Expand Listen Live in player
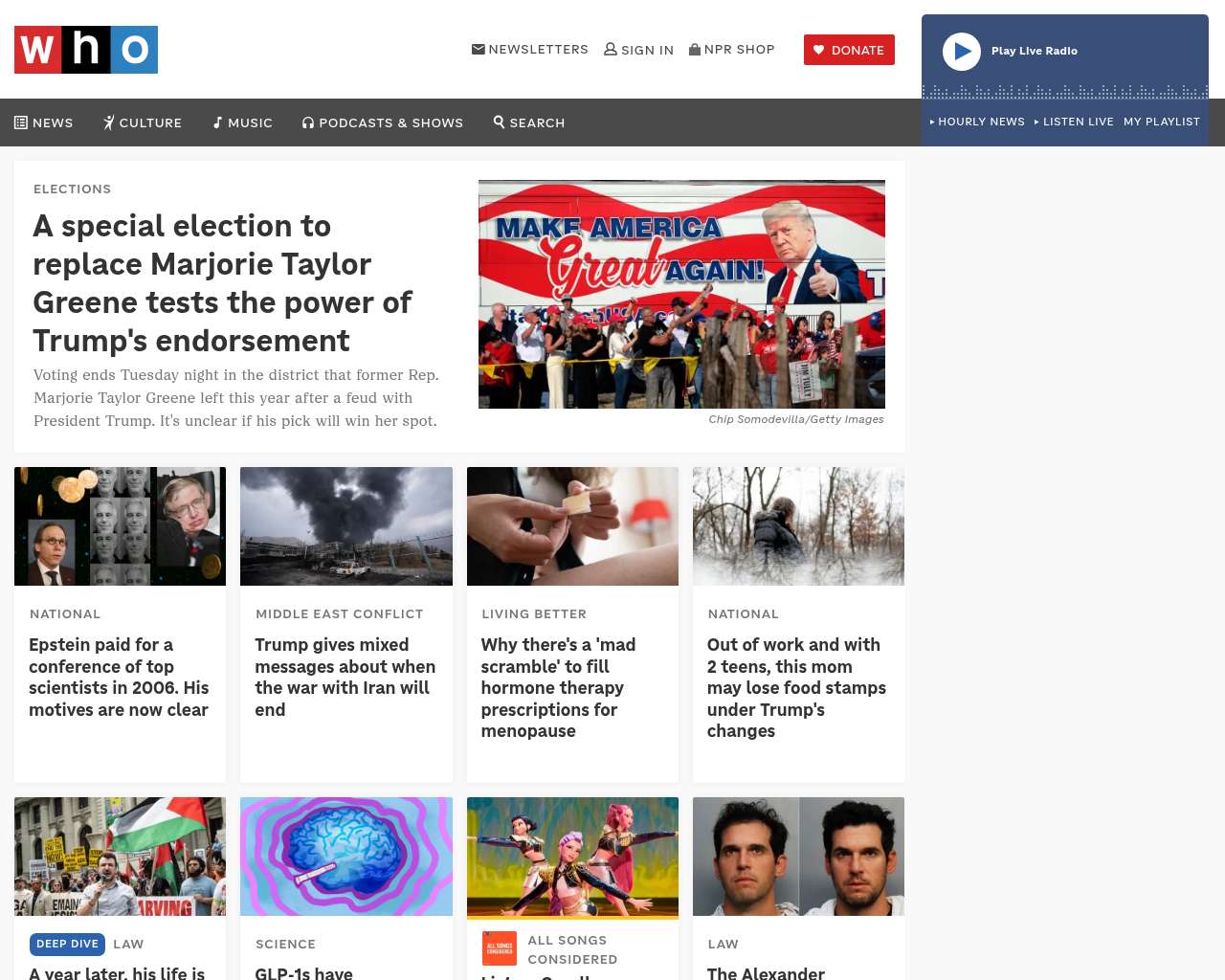 coord(1074,122)
